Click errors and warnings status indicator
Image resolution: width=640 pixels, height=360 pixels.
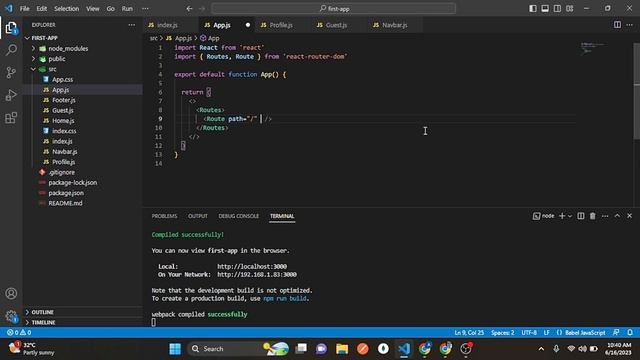coord(19,333)
